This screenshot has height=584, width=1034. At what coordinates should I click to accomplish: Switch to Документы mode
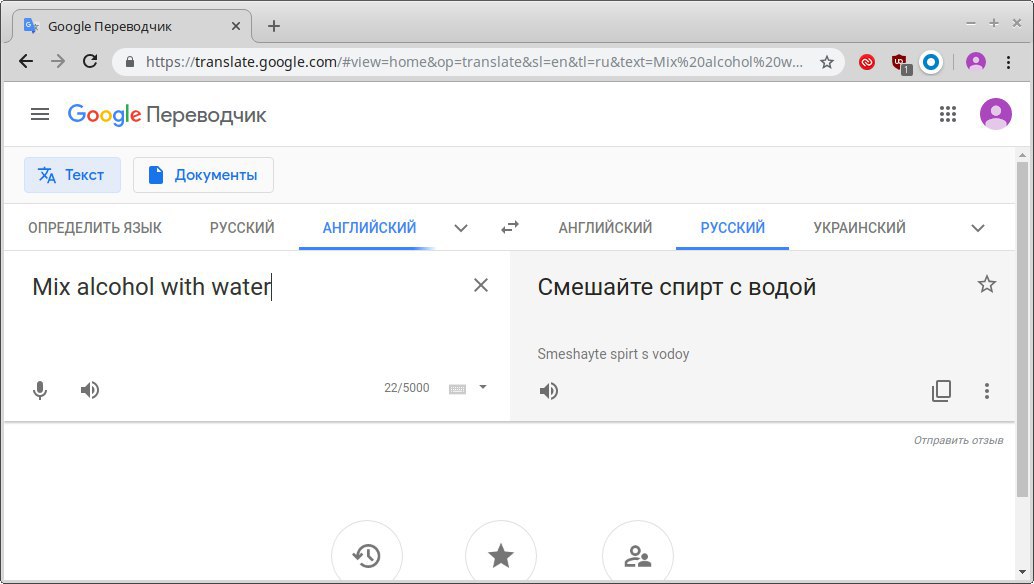coord(203,175)
